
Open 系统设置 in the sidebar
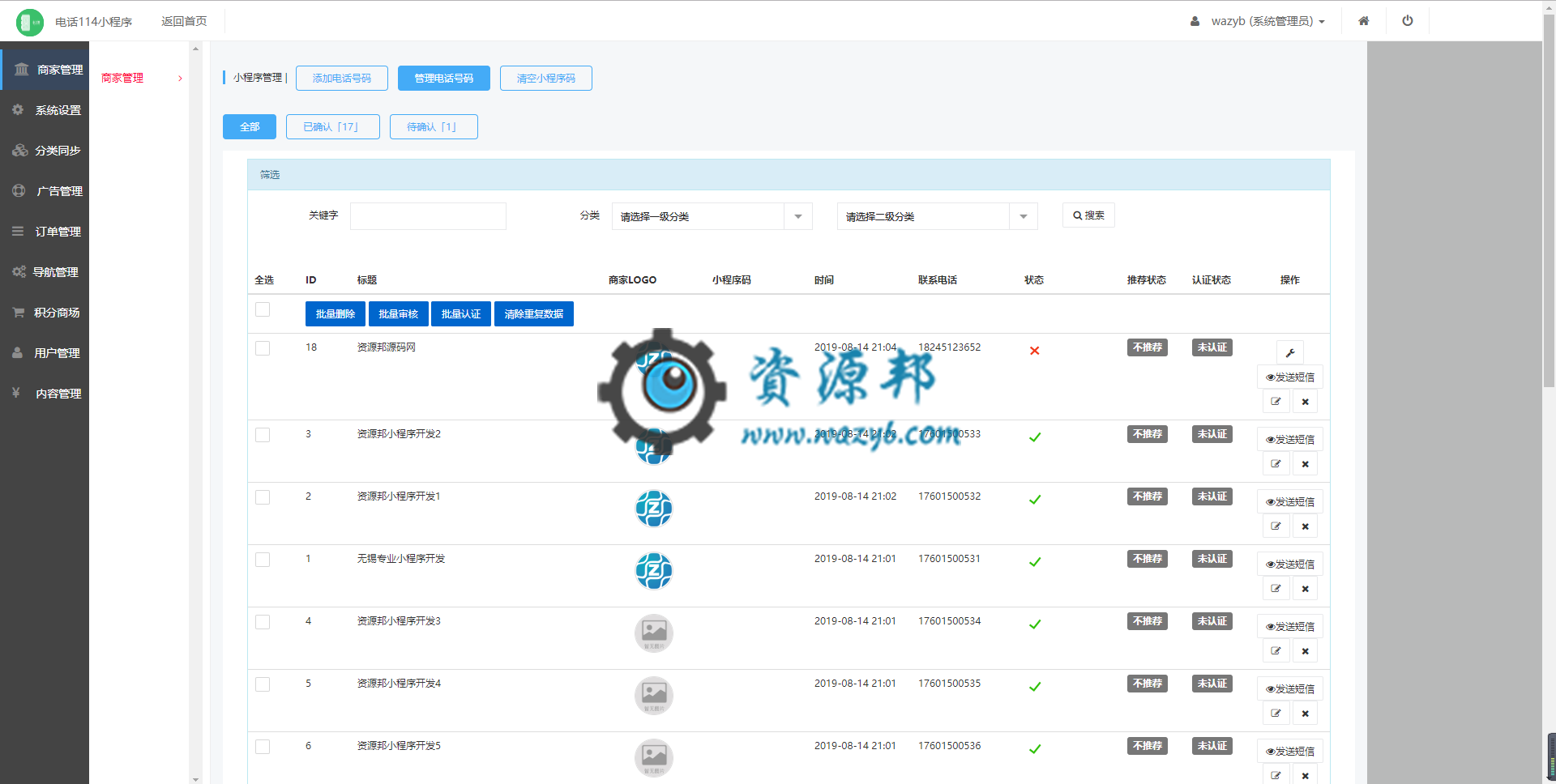[x=45, y=110]
